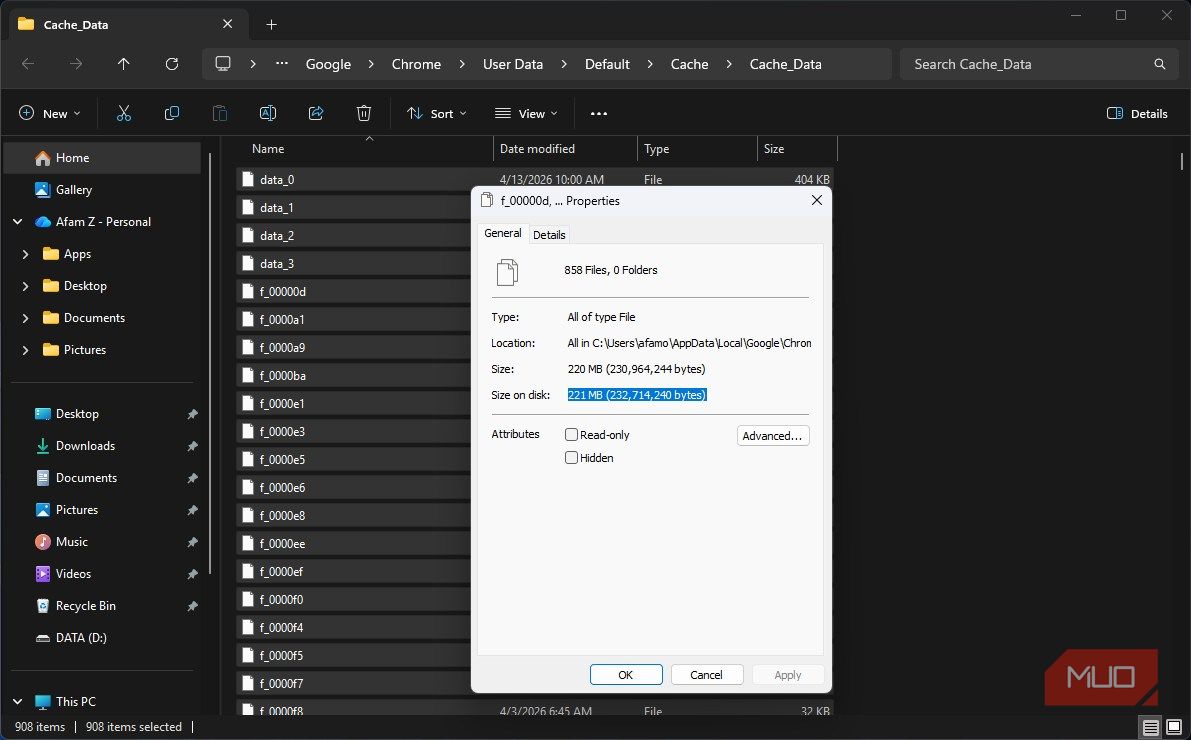Switch to large thumbnails view icon in status bar
This screenshot has width=1191, height=740.
[x=1174, y=727]
